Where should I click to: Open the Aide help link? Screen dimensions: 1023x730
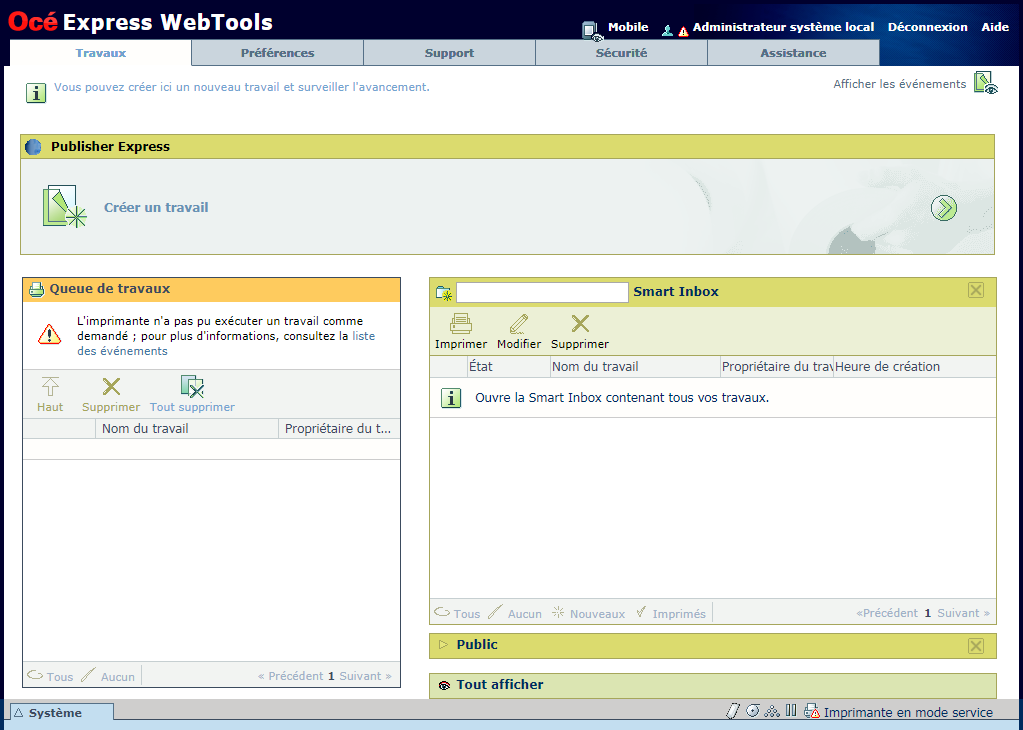point(995,27)
